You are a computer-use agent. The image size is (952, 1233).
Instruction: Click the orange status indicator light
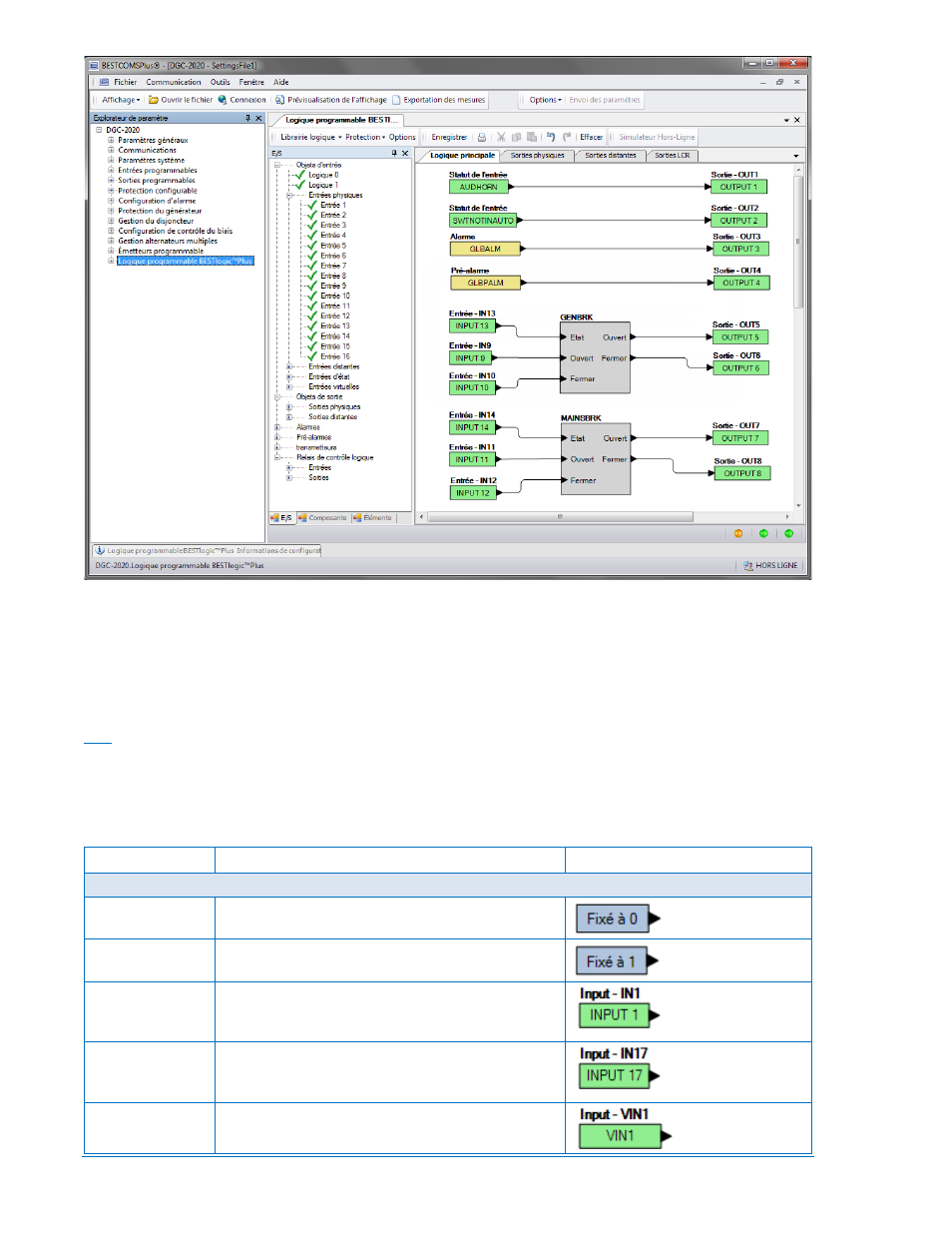click(738, 533)
